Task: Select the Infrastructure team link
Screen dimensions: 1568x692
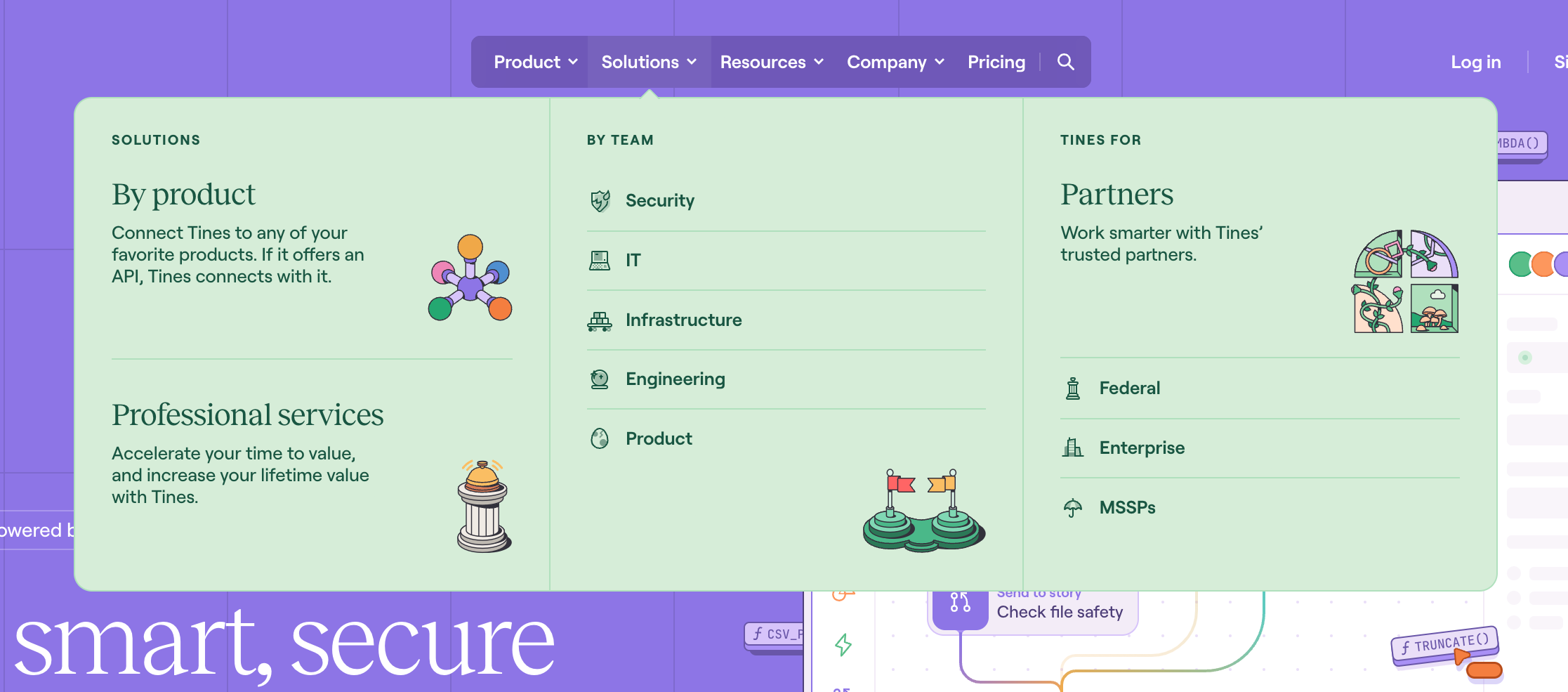Action: (683, 320)
